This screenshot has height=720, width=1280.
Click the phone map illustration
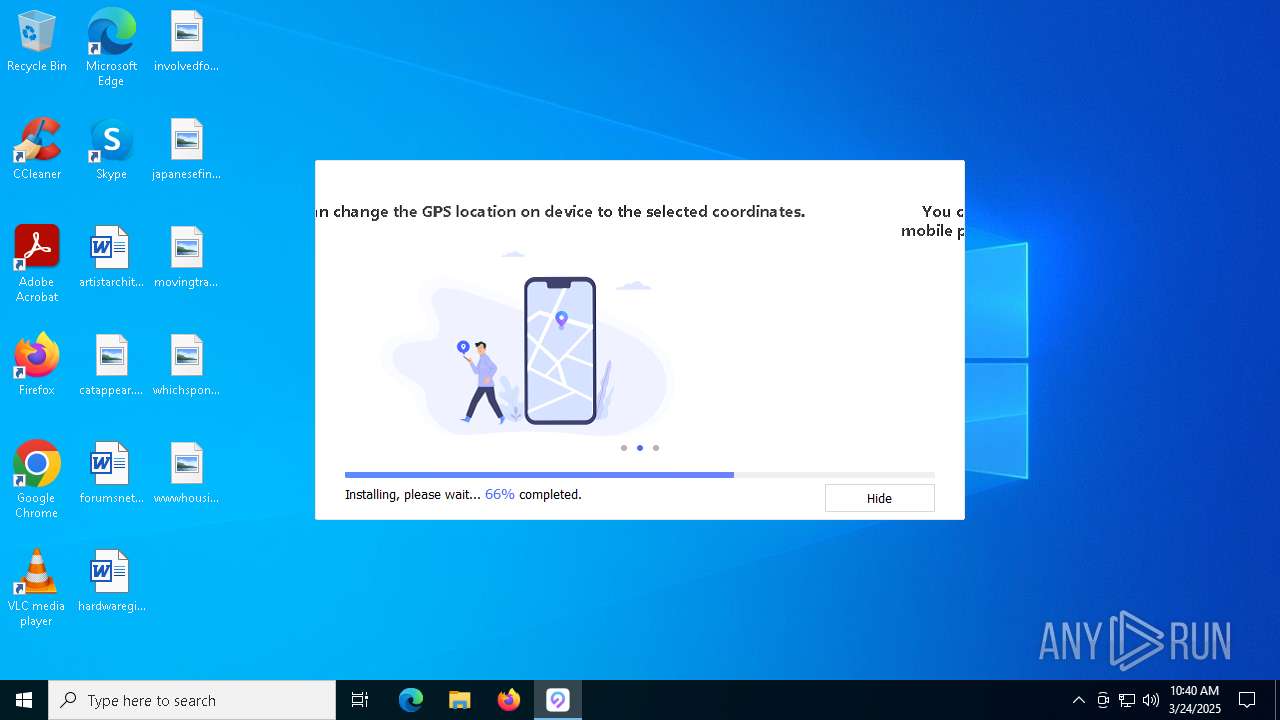[560, 350]
